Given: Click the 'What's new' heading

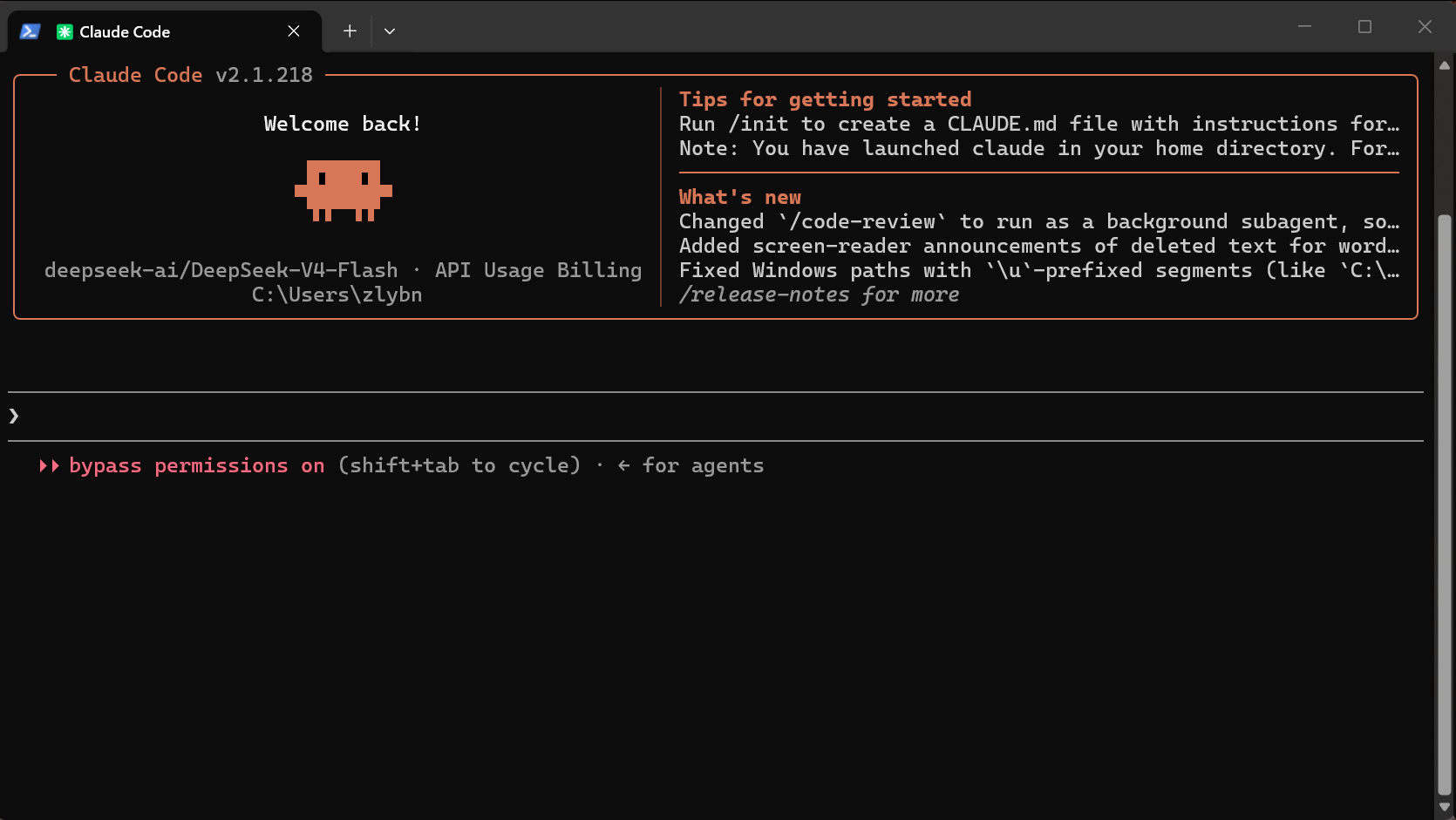Looking at the screenshot, I should 740,197.
